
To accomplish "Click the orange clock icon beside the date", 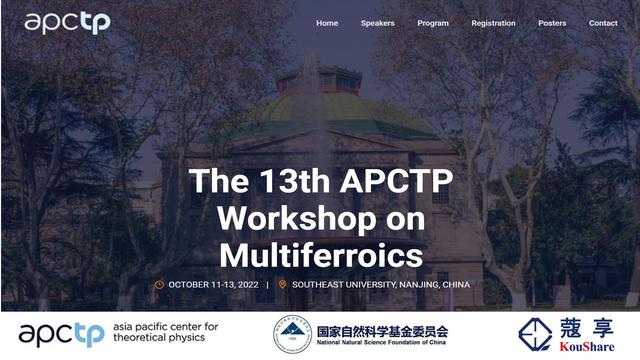I will tap(159, 284).
